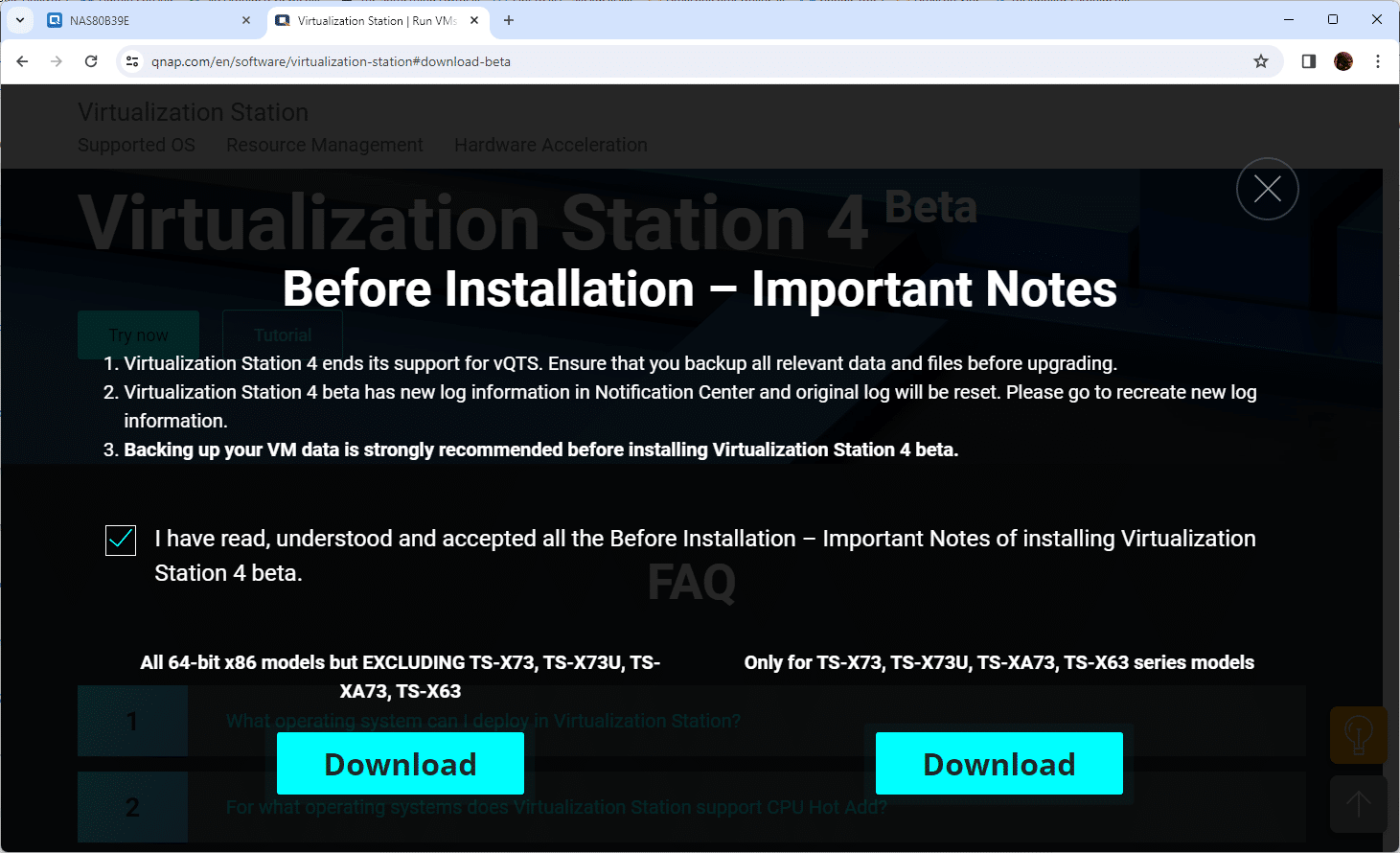Screen dimensions: 1400x853
Task: Go back in browser history
Action: 23,61
